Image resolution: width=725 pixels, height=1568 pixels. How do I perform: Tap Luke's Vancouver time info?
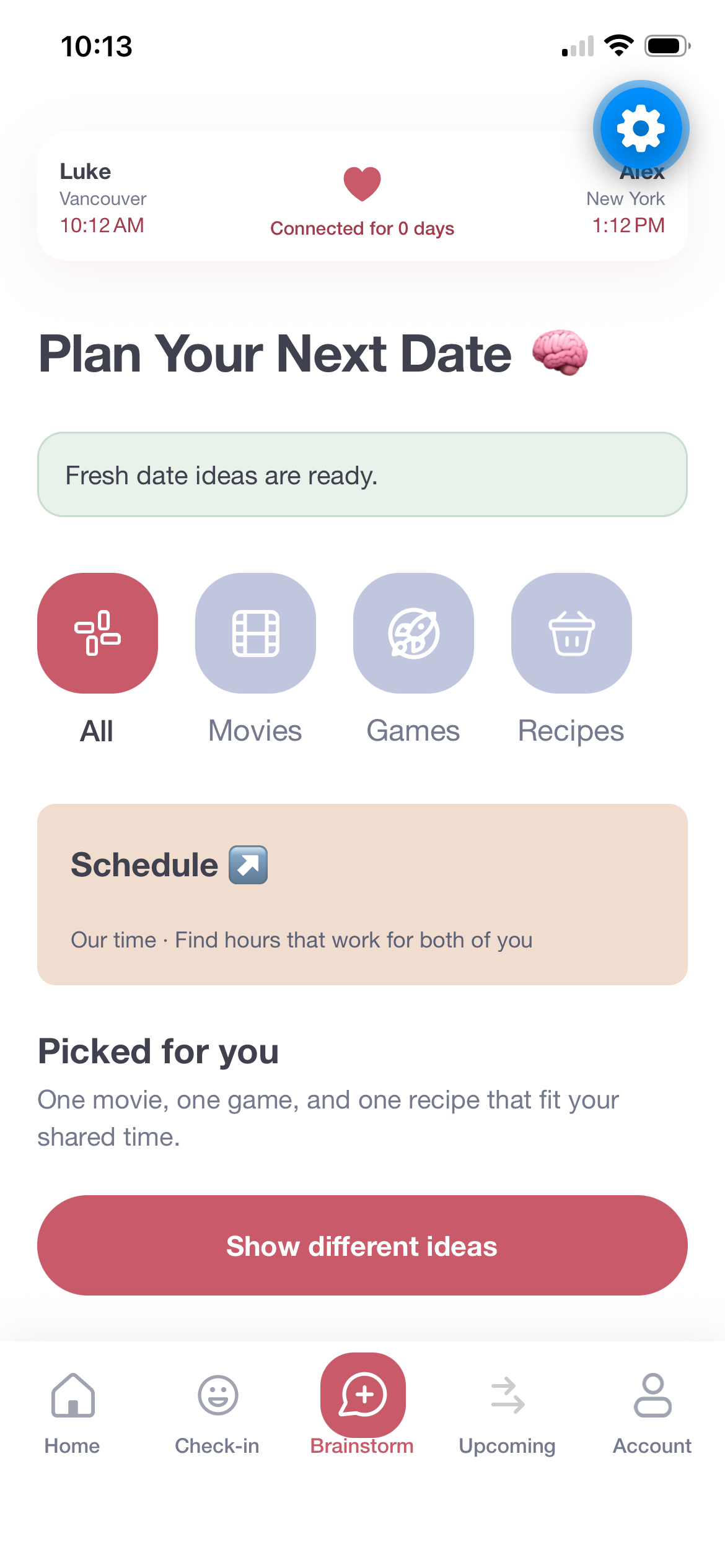point(103,198)
